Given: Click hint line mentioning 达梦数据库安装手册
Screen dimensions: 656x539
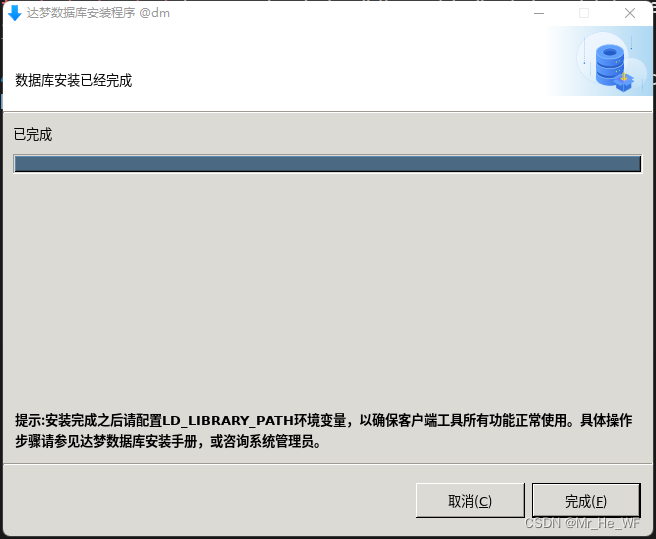Looking at the screenshot, I should [168, 441].
